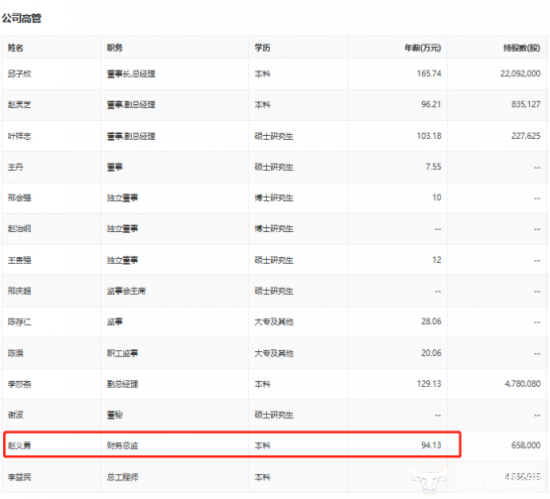The height and width of the screenshot is (499, 550).
Task: Click the 董秘 position cell
Action: 115,415
